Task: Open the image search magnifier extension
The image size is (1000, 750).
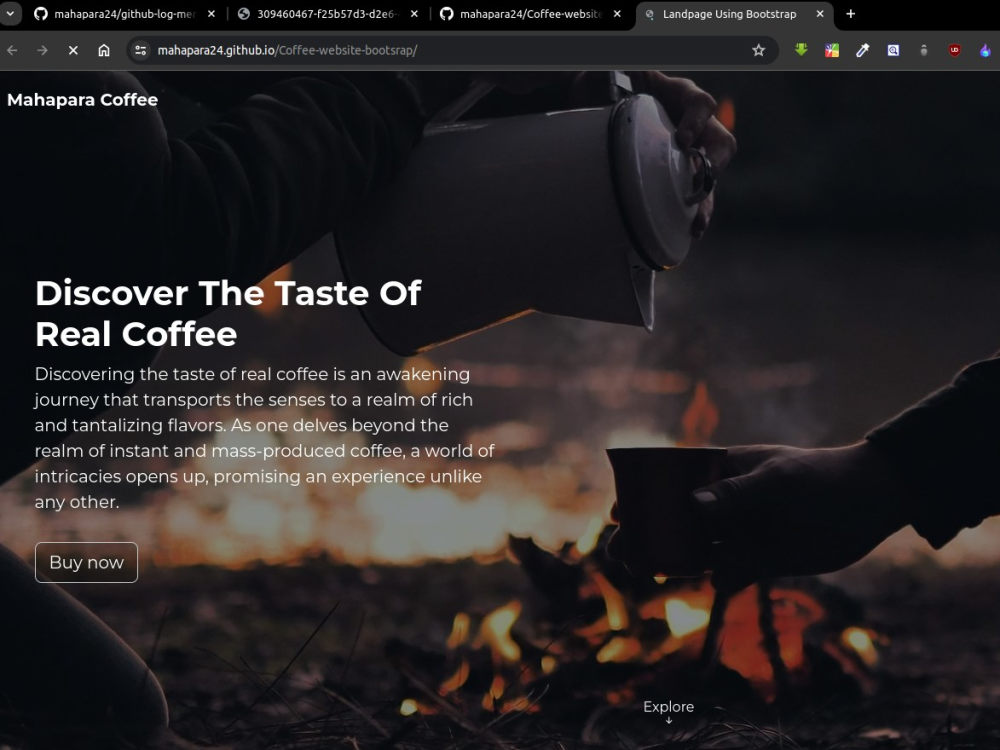Action: 892,49
